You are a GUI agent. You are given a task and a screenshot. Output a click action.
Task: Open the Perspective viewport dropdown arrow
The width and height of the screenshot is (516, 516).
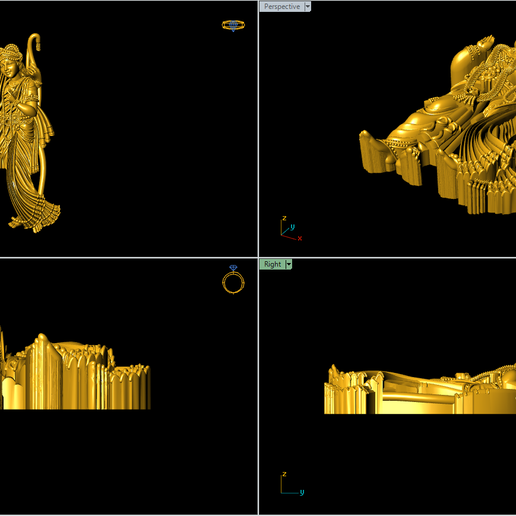coord(308,7)
